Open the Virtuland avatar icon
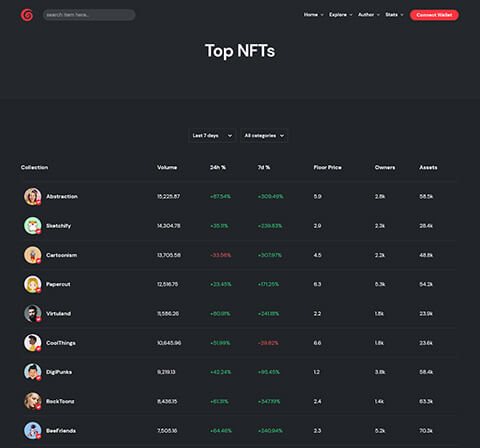480x448 pixels. tap(33, 313)
